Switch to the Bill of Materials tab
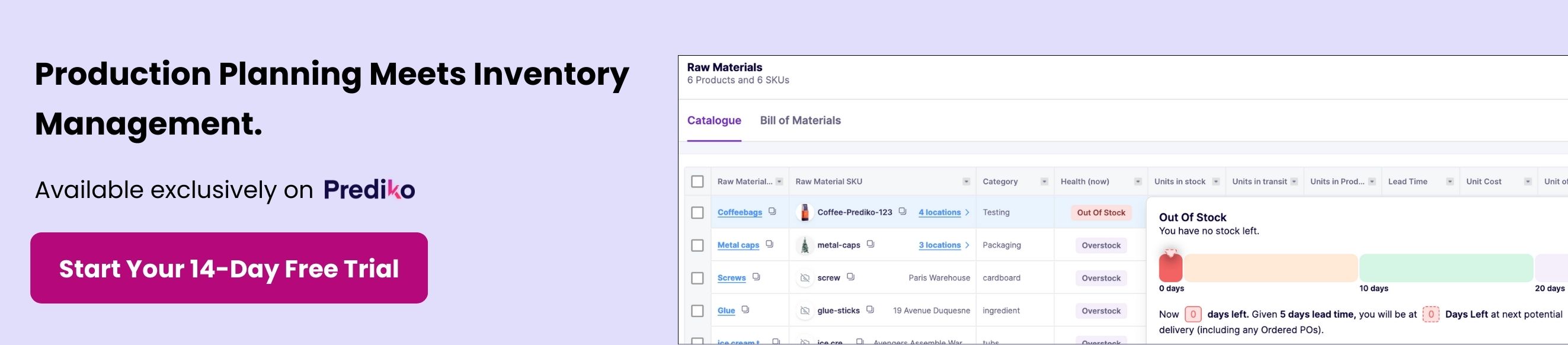Viewport: 1568px width, 345px height. [801, 120]
